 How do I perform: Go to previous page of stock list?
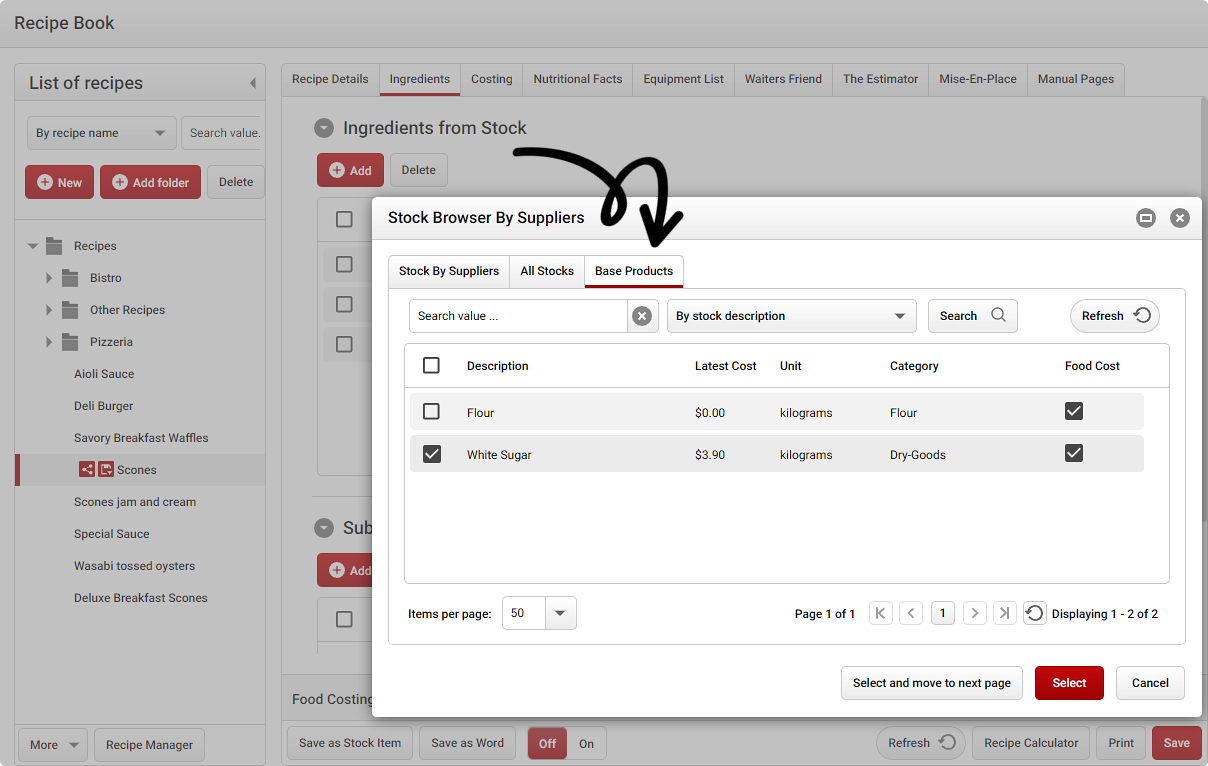[x=911, y=613]
